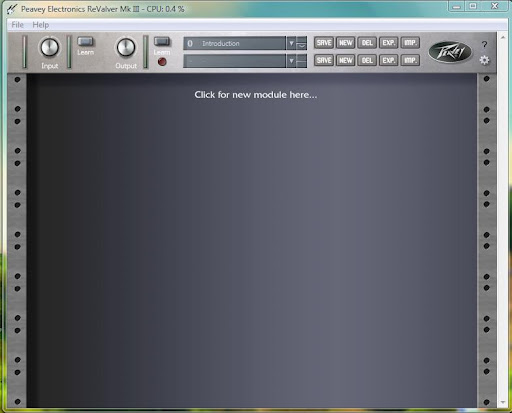Click the Input gain knob

[50, 47]
